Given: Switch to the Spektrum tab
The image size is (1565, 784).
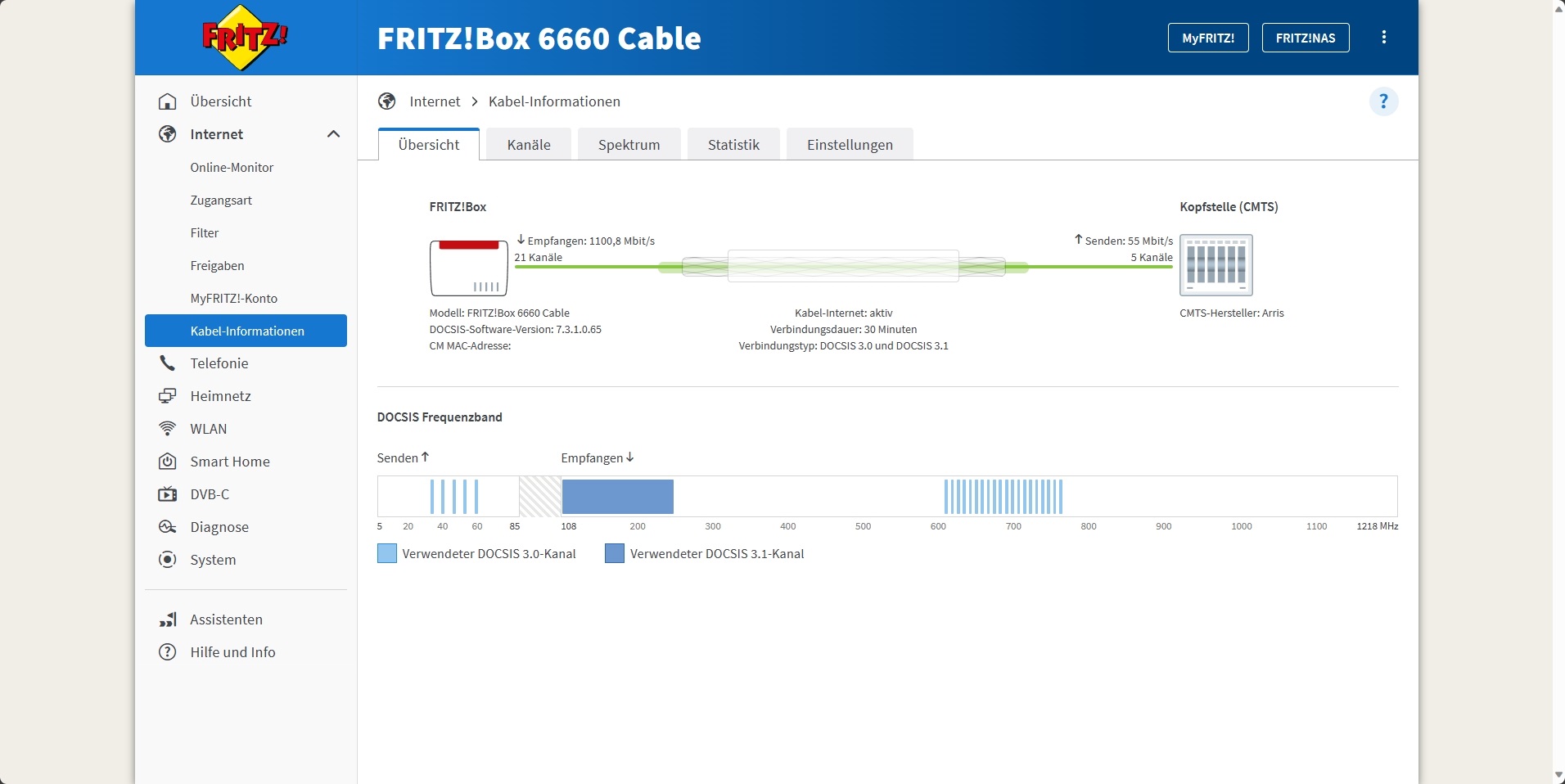Looking at the screenshot, I should [628, 144].
